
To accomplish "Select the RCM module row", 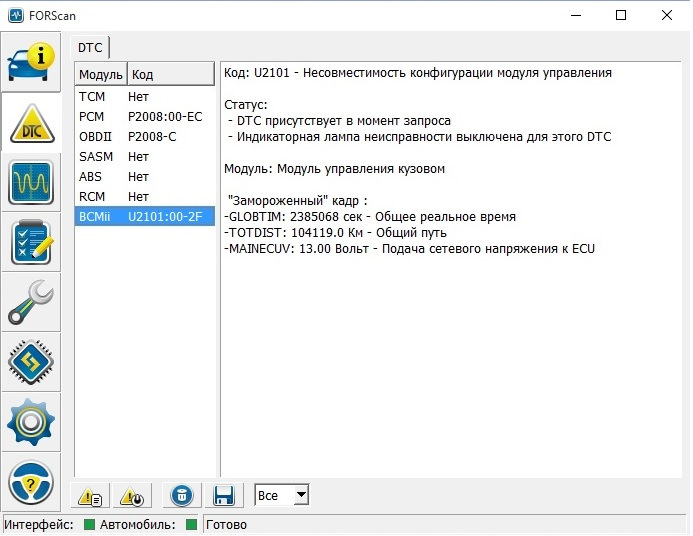I will tap(145, 196).
